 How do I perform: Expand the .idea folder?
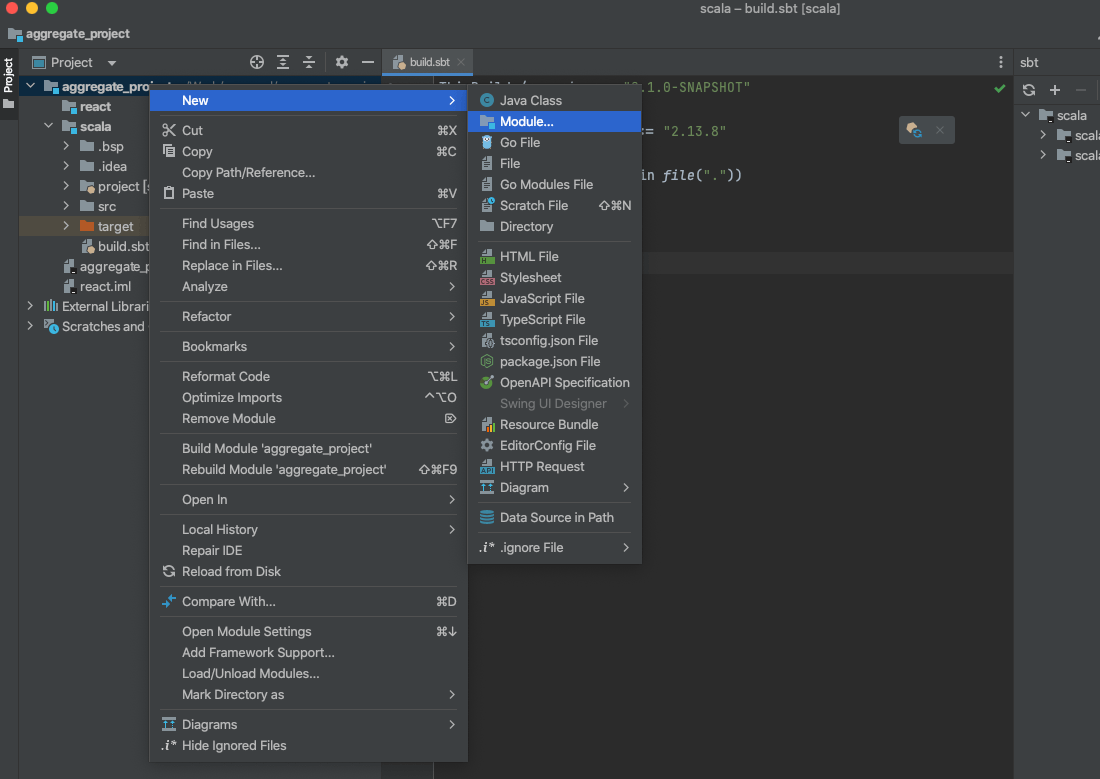click(66, 166)
